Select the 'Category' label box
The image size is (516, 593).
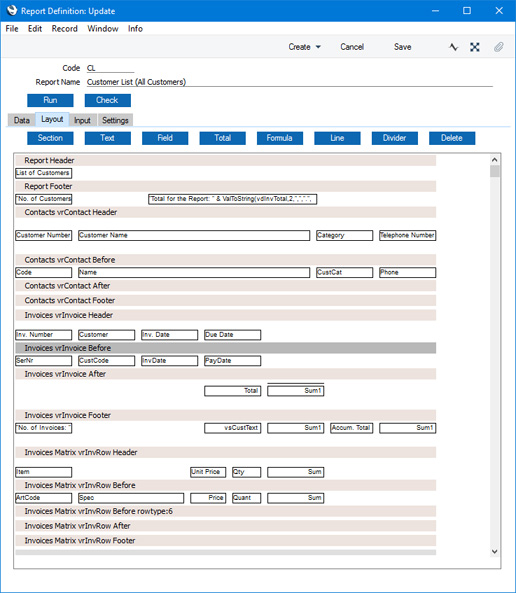click(x=345, y=235)
